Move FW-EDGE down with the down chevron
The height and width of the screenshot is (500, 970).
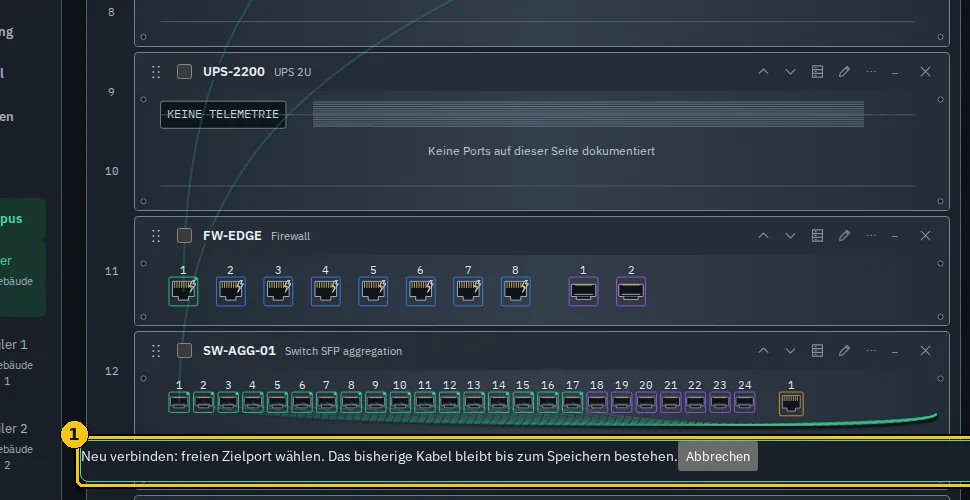[790, 236]
